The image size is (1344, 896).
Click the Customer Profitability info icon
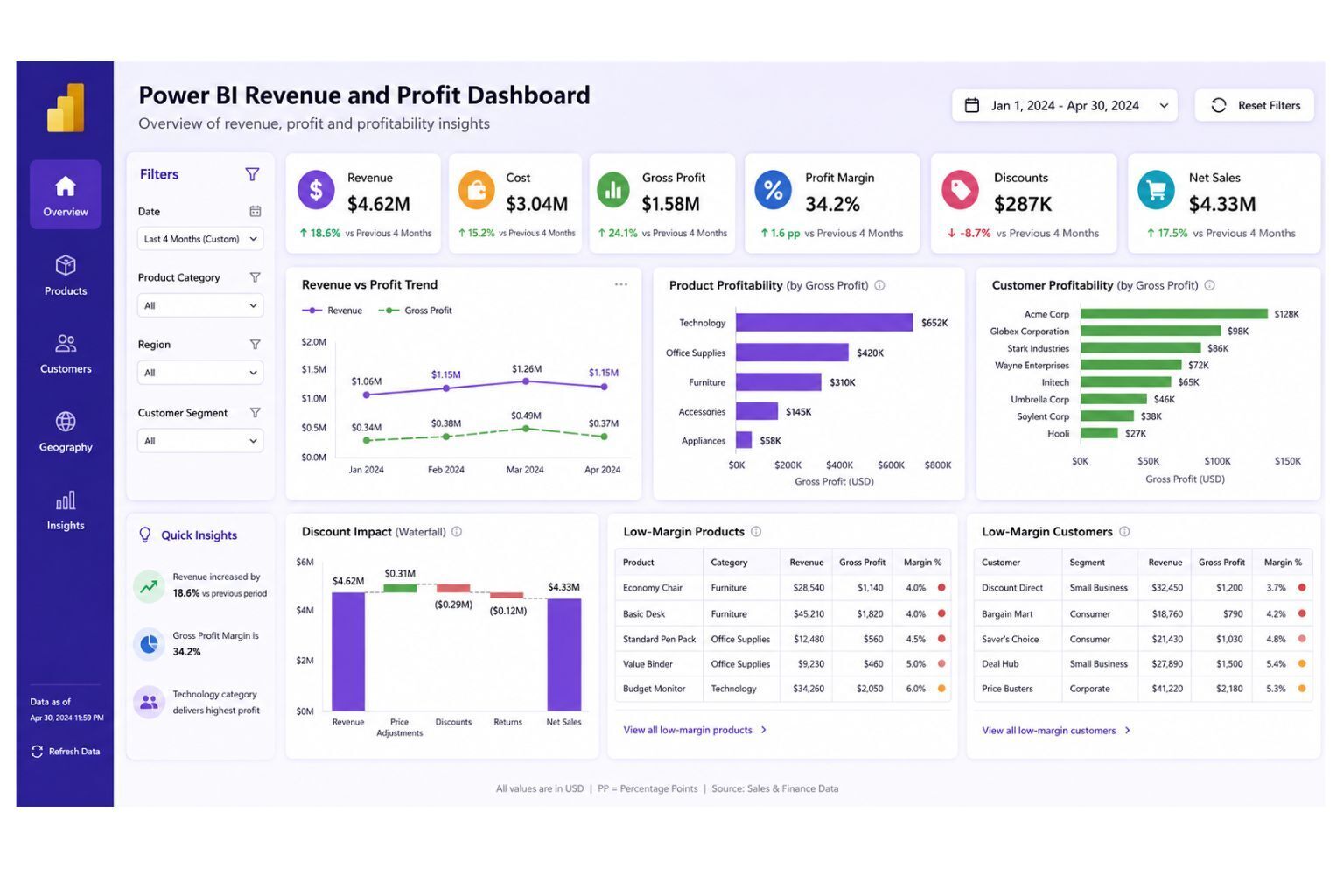pos(1210,285)
